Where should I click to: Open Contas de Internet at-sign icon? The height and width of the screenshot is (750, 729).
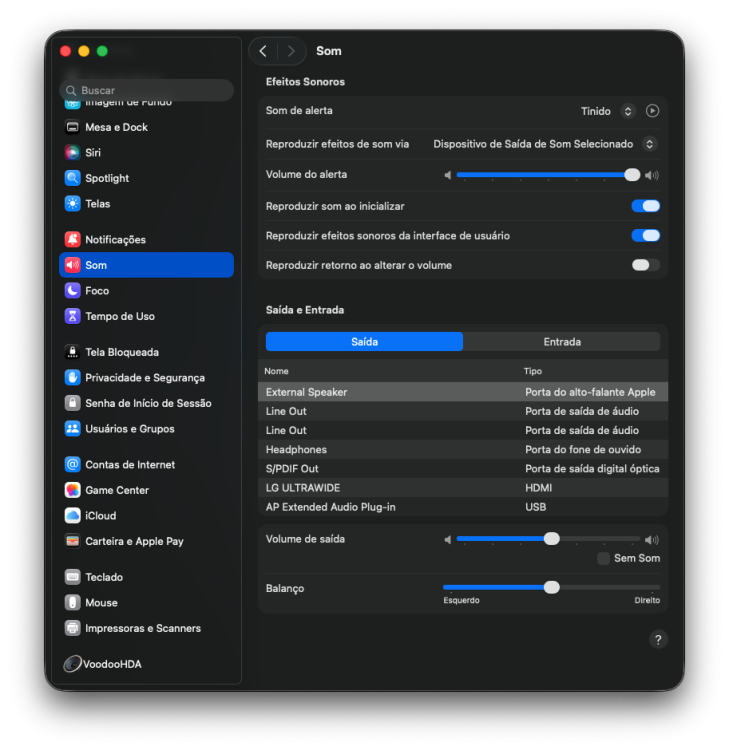72,464
